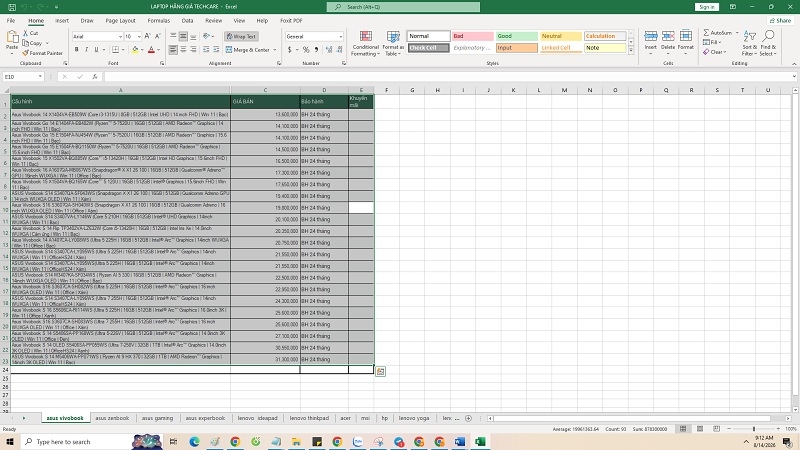Image resolution: width=800 pixels, height=450 pixels.
Task: Click the Quick Analysis icon
Action: [x=380, y=372]
